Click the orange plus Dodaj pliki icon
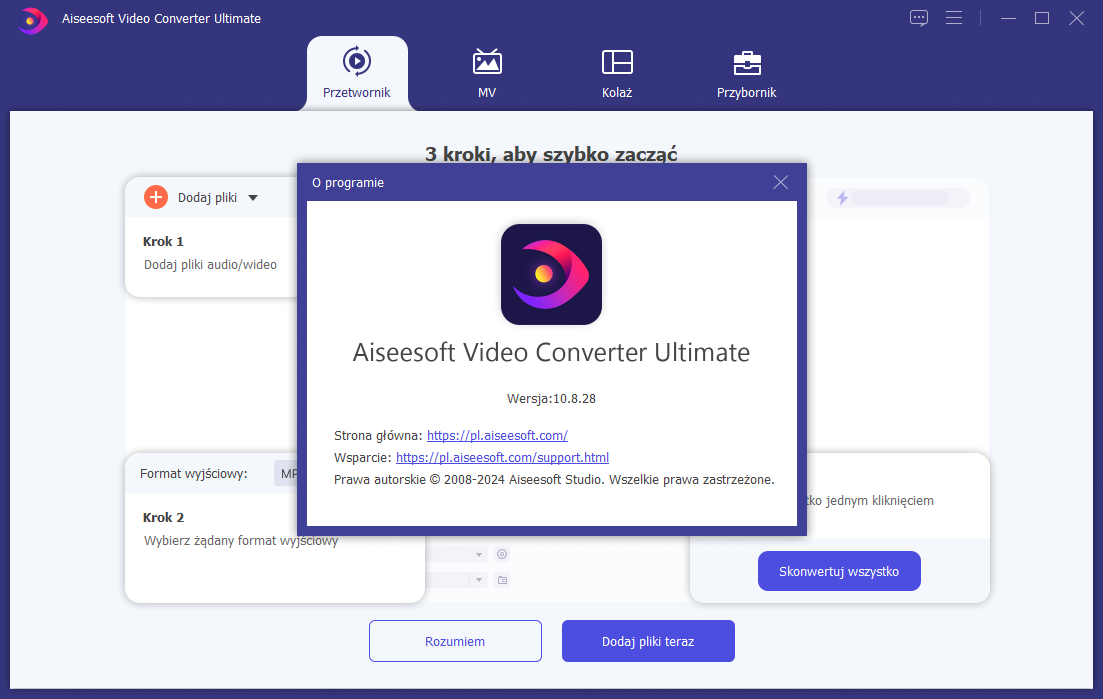The height and width of the screenshot is (699, 1103). (x=155, y=198)
